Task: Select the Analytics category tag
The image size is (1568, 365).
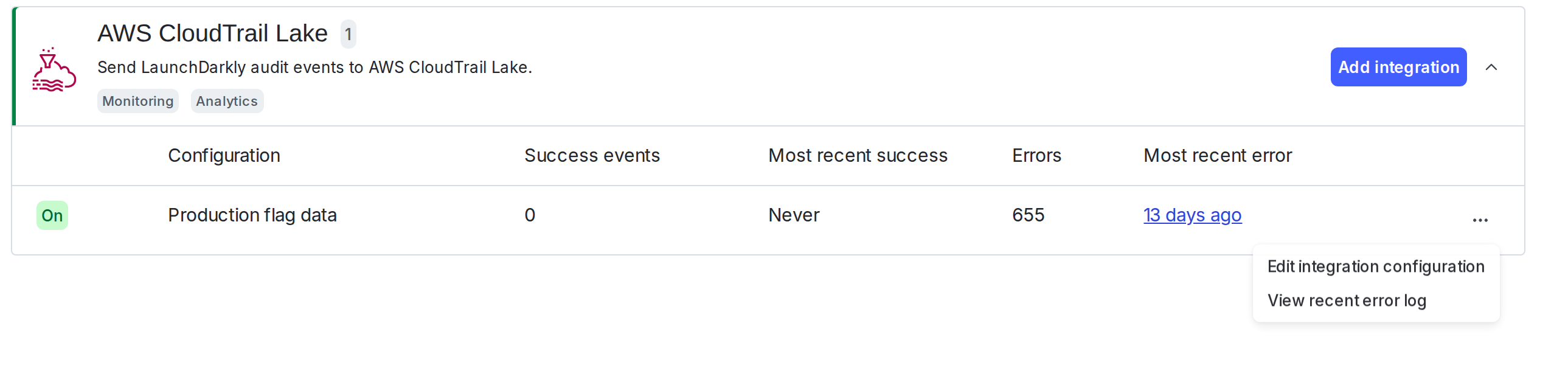Action: pos(226,101)
